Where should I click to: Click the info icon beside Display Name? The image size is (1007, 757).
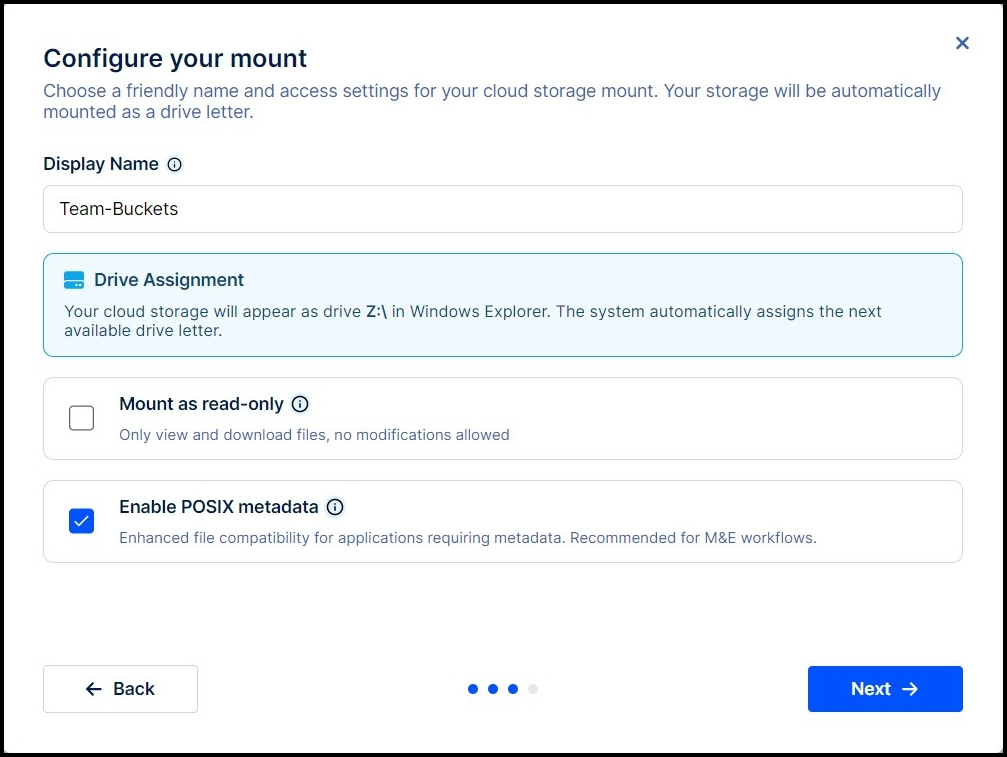click(x=175, y=165)
